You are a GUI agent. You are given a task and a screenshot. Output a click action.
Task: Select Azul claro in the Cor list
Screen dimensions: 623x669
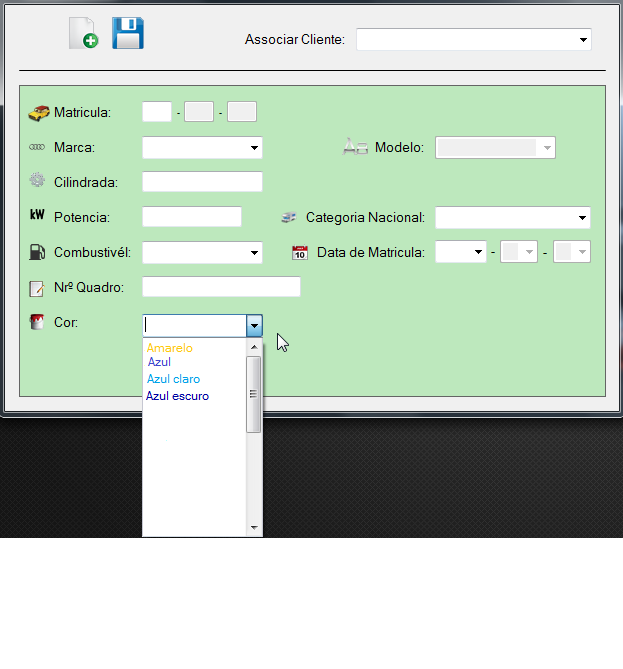point(173,379)
